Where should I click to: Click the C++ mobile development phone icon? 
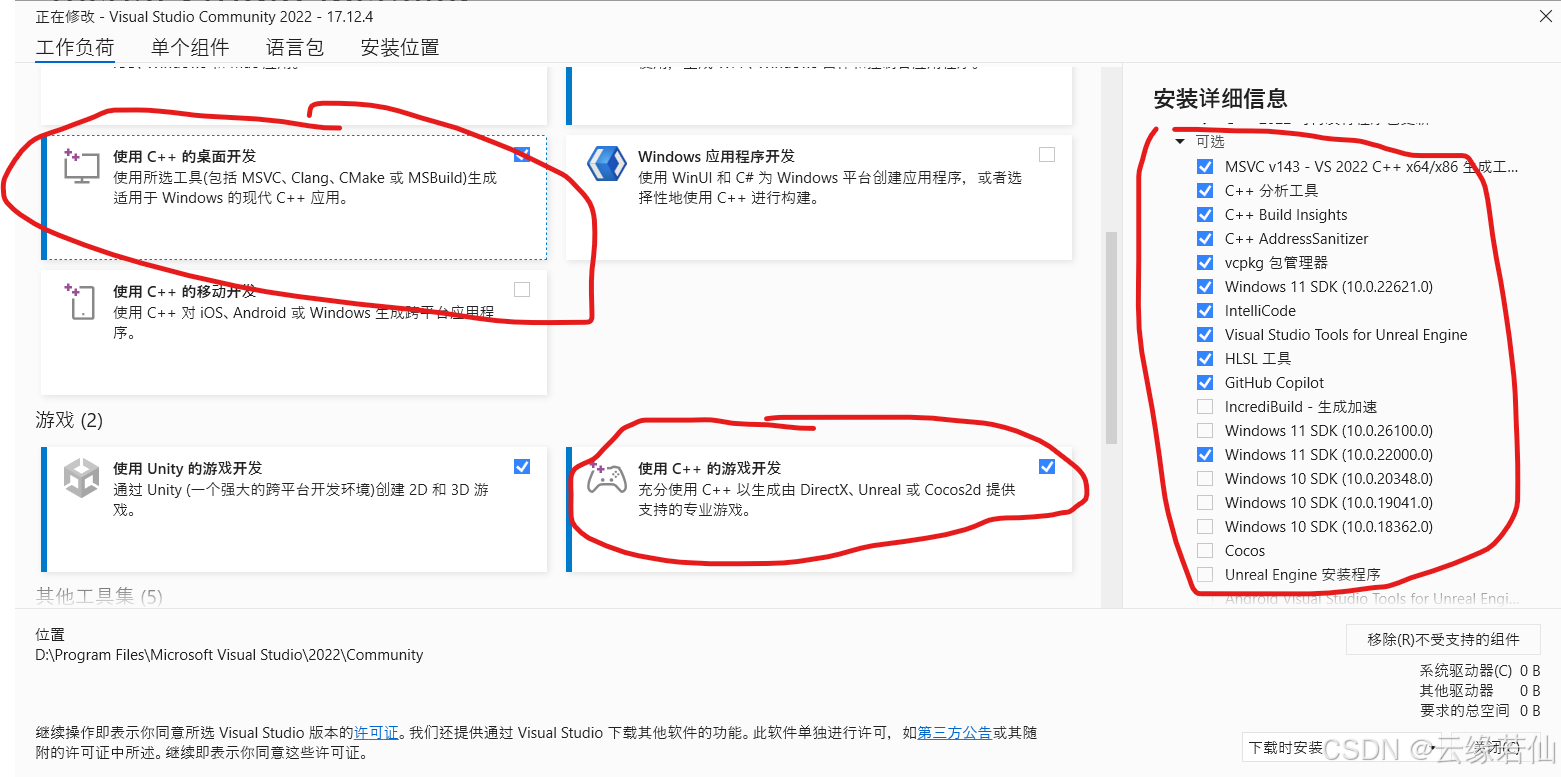pyautogui.click(x=80, y=301)
